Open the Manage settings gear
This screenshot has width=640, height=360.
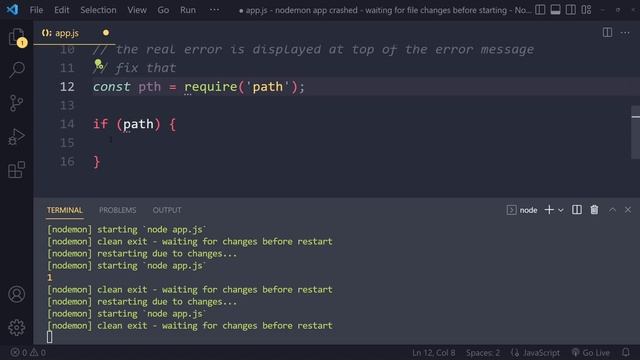point(17,327)
